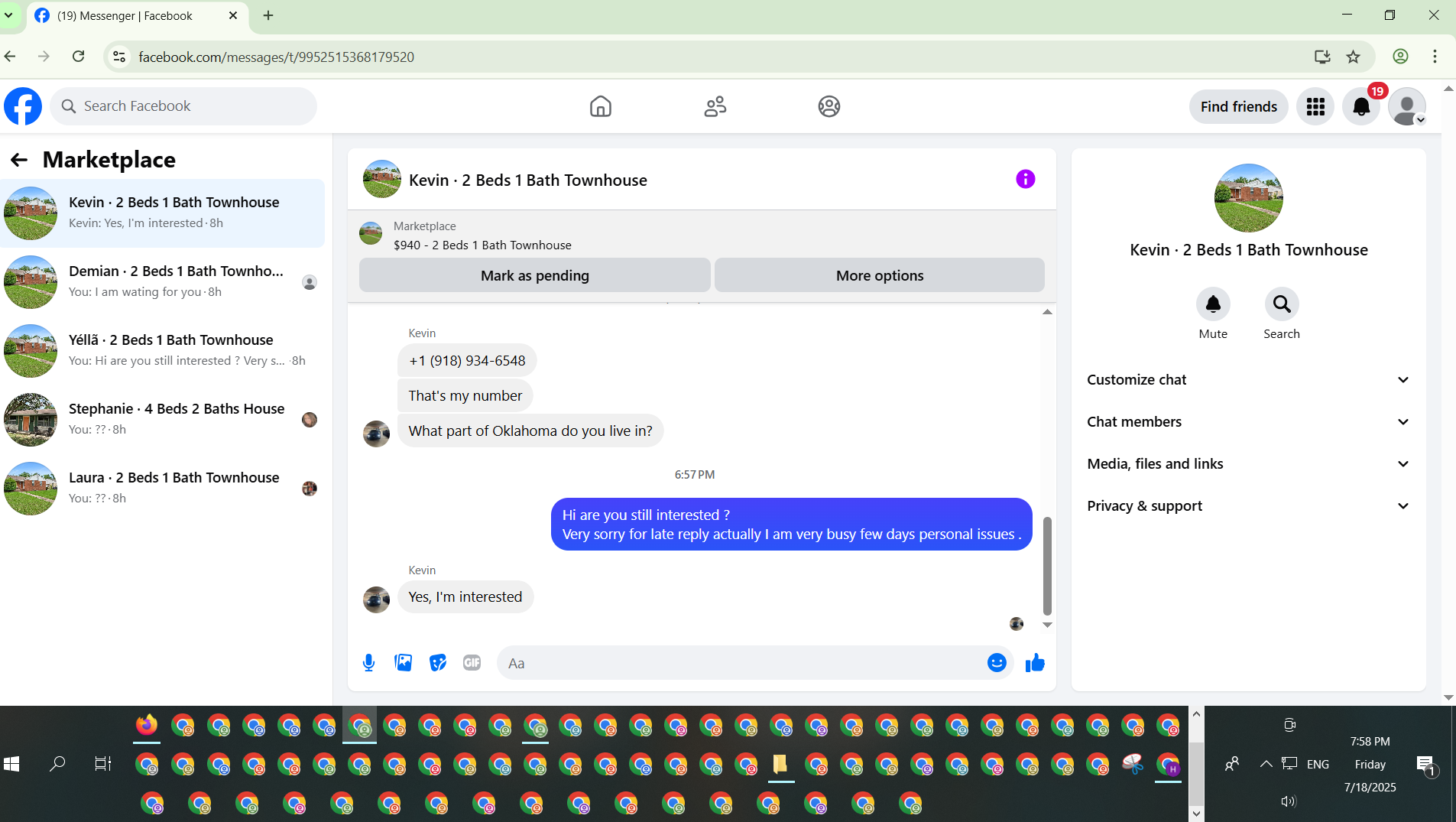Expand Media, files and links section
The height and width of the screenshot is (822, 1456).
1248,464
